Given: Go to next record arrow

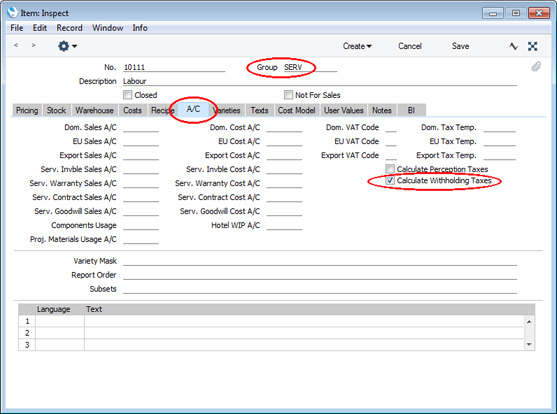Looking at the screenshot, I should [x=33, y=45].
